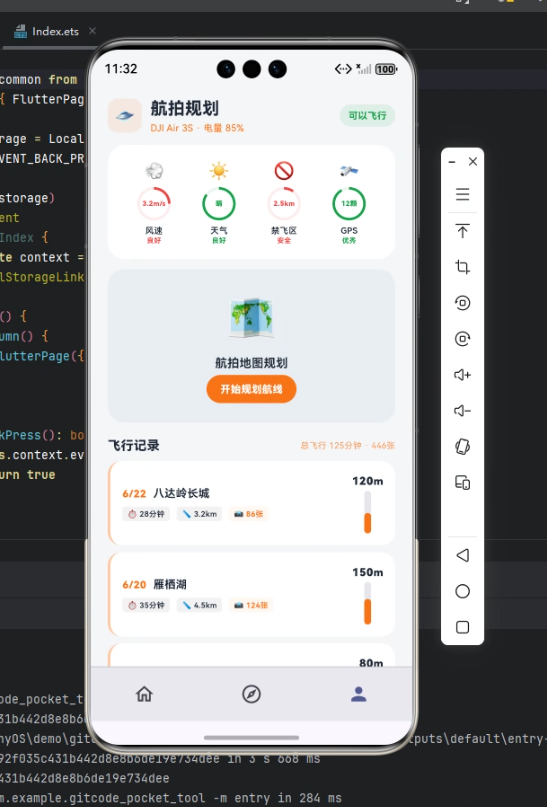Viewport: 547px width, 807px height.
Task: Tap the 飞行记录 section heading
Action: tap(134, 445)
